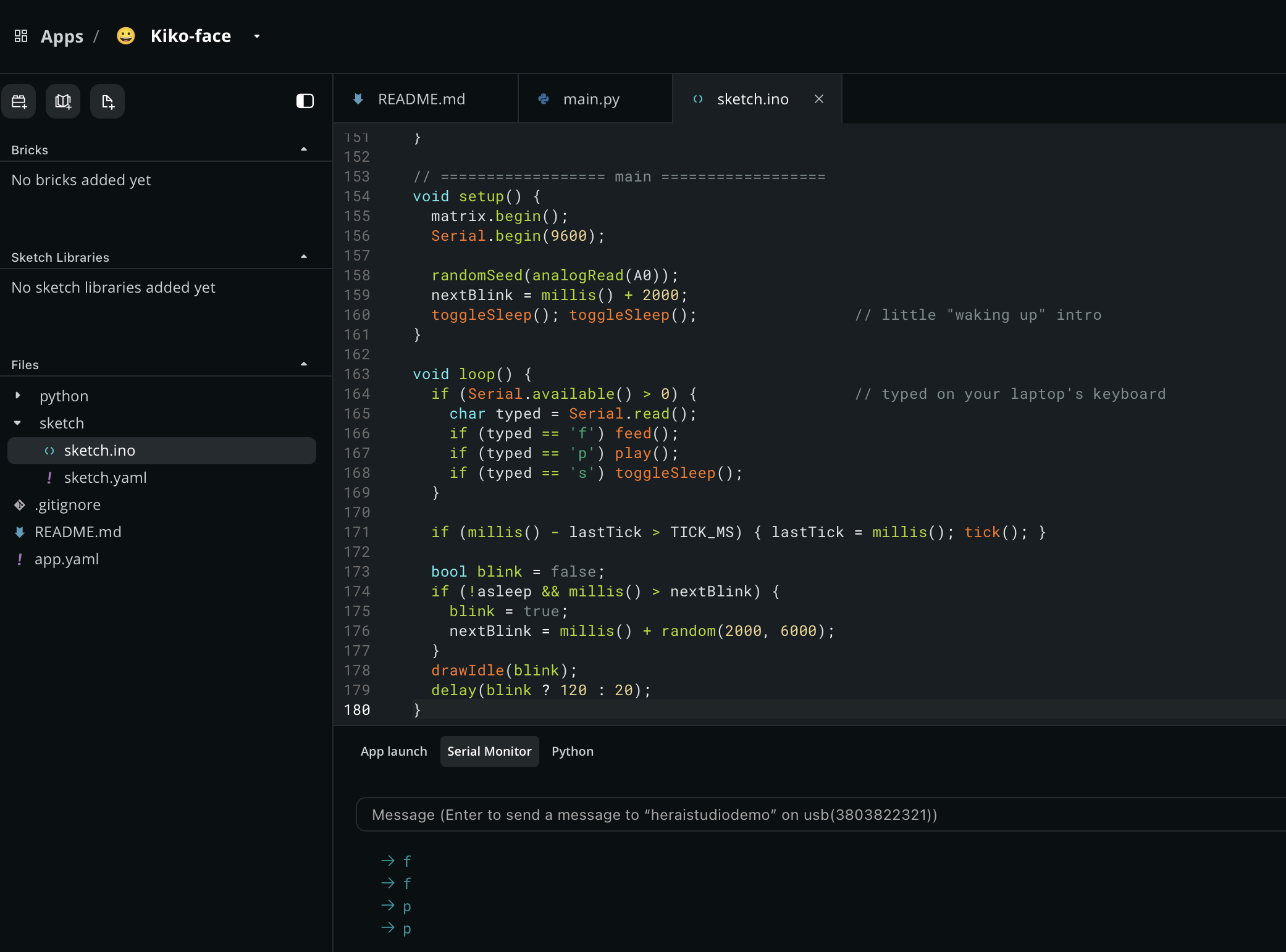Click the sketch.ino file tree icon

(x=49, y=451)
